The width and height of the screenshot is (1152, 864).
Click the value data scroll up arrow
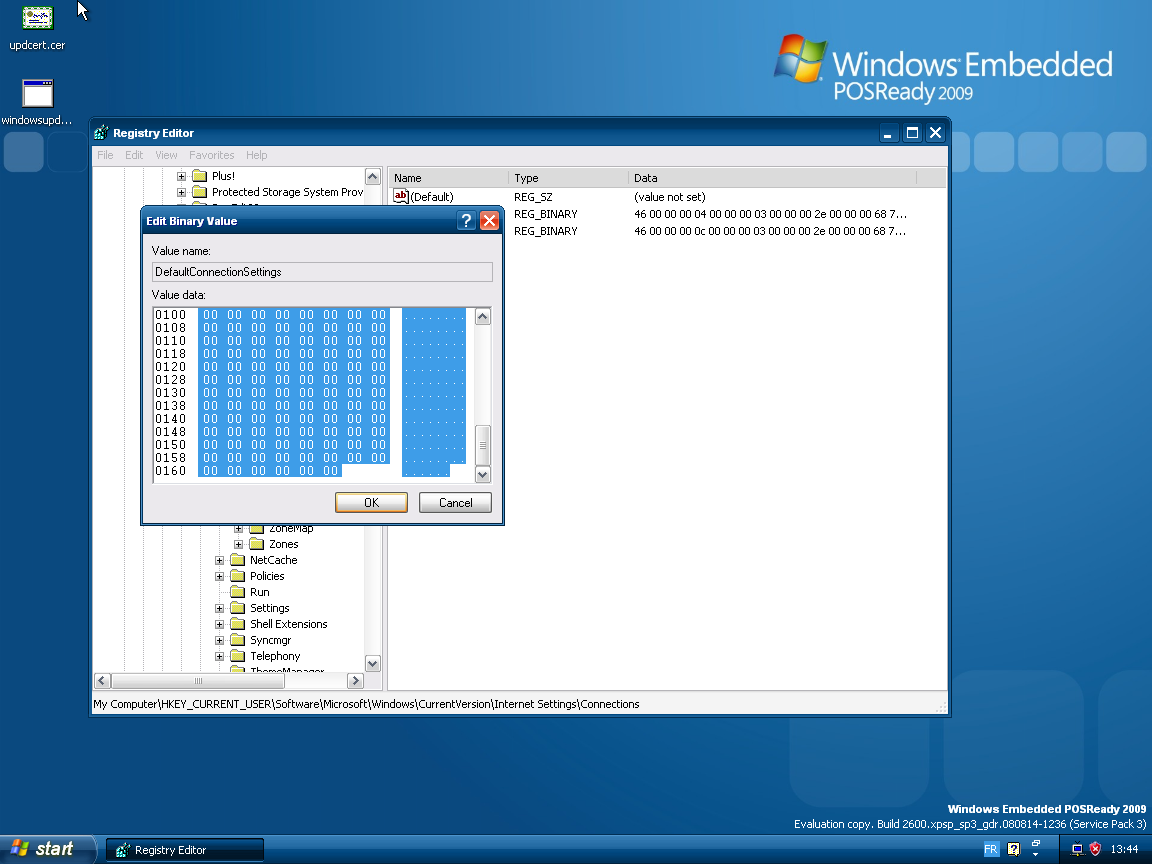coord(483,317)
